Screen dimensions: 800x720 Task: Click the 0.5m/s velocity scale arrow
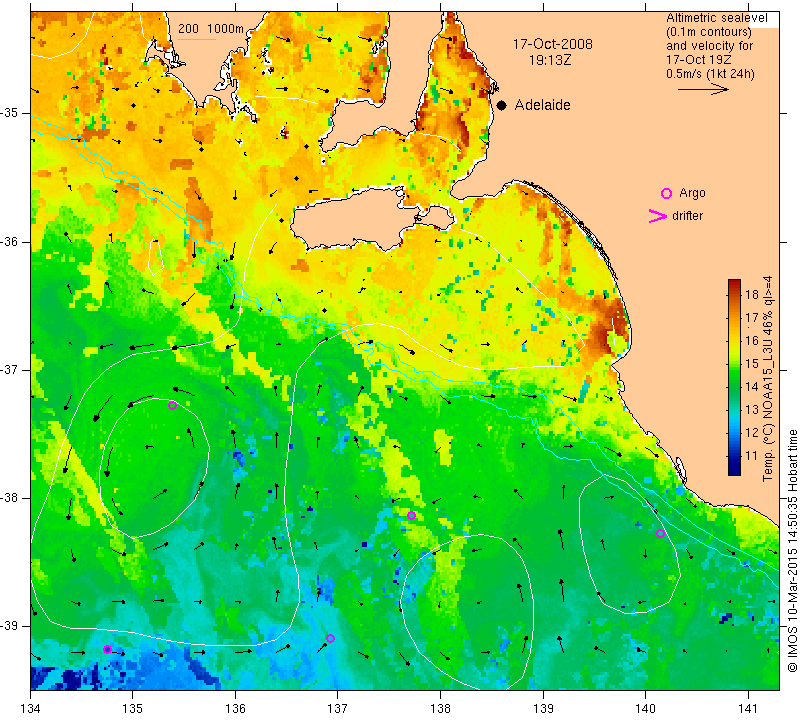click(x=703, y=89)
